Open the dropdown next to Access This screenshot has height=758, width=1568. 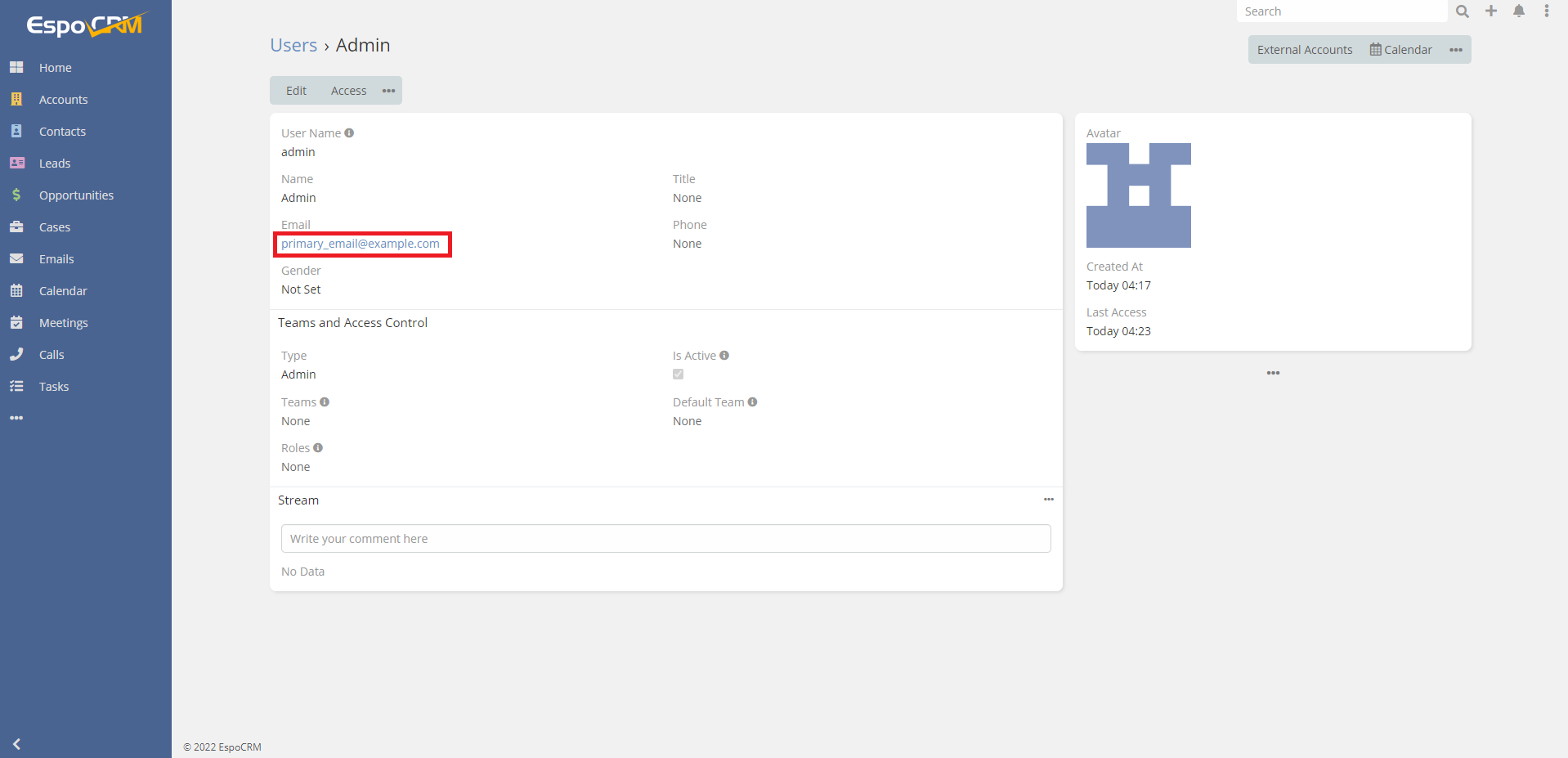[x=388, y=90]
